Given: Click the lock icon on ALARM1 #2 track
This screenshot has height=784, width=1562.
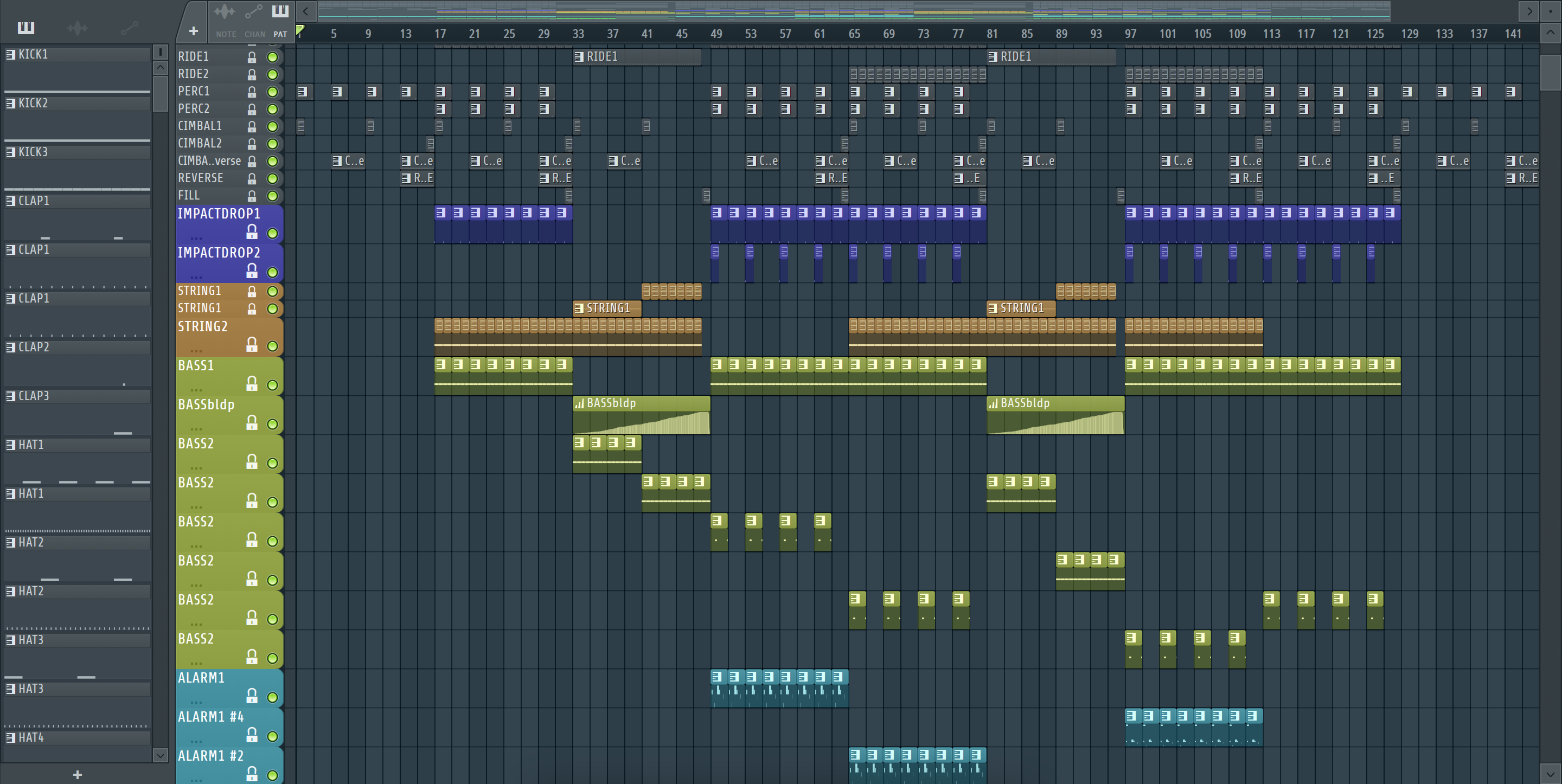Looking at the screenshot, I should tap(252, 774).
